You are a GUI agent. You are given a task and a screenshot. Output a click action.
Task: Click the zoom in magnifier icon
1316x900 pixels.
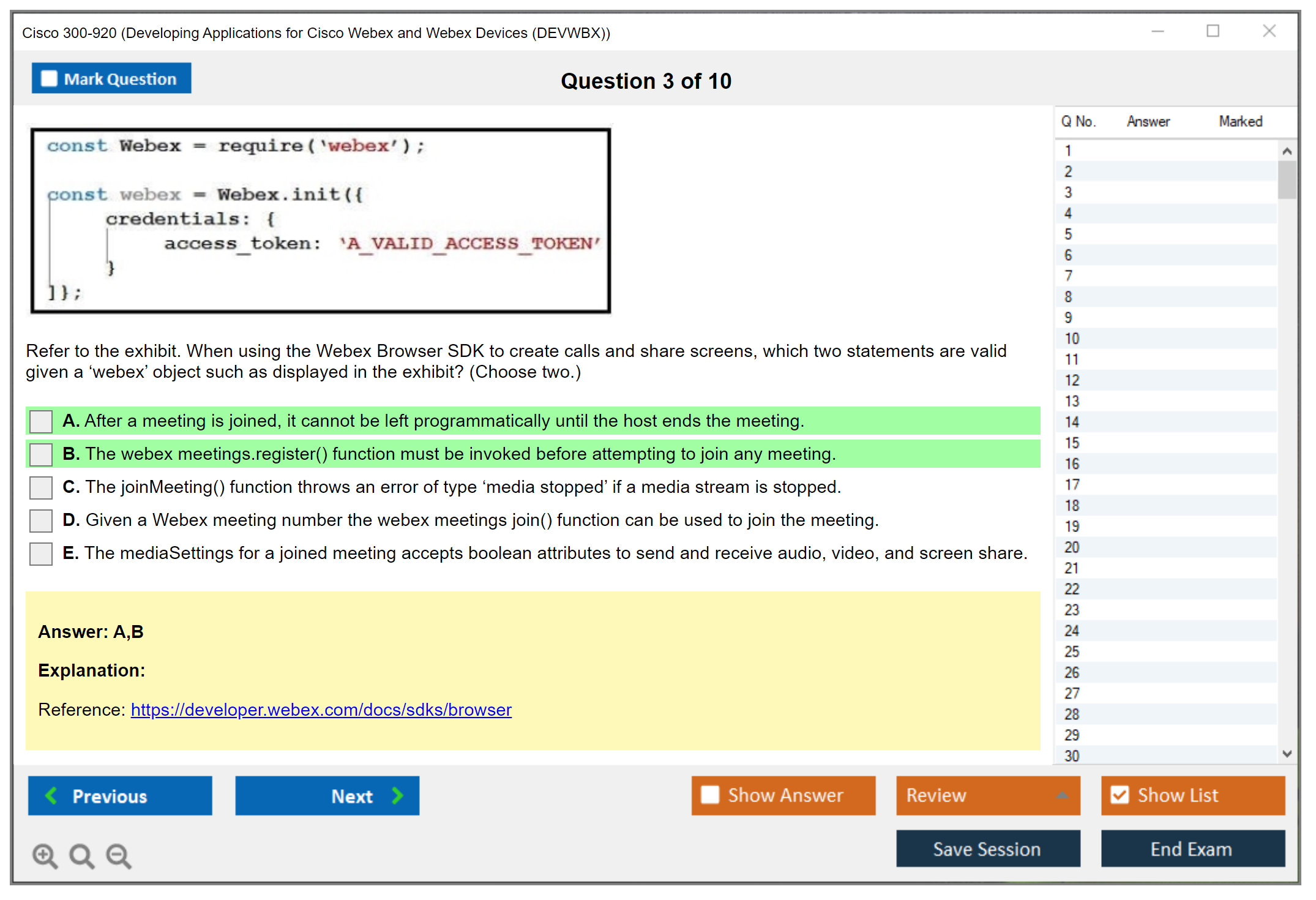(x=45, y=855)
